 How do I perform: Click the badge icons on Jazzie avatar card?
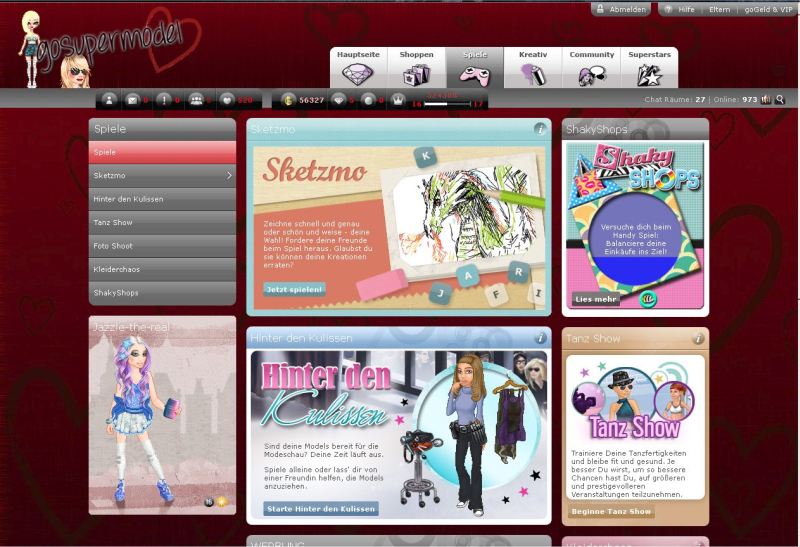[216, 502]
